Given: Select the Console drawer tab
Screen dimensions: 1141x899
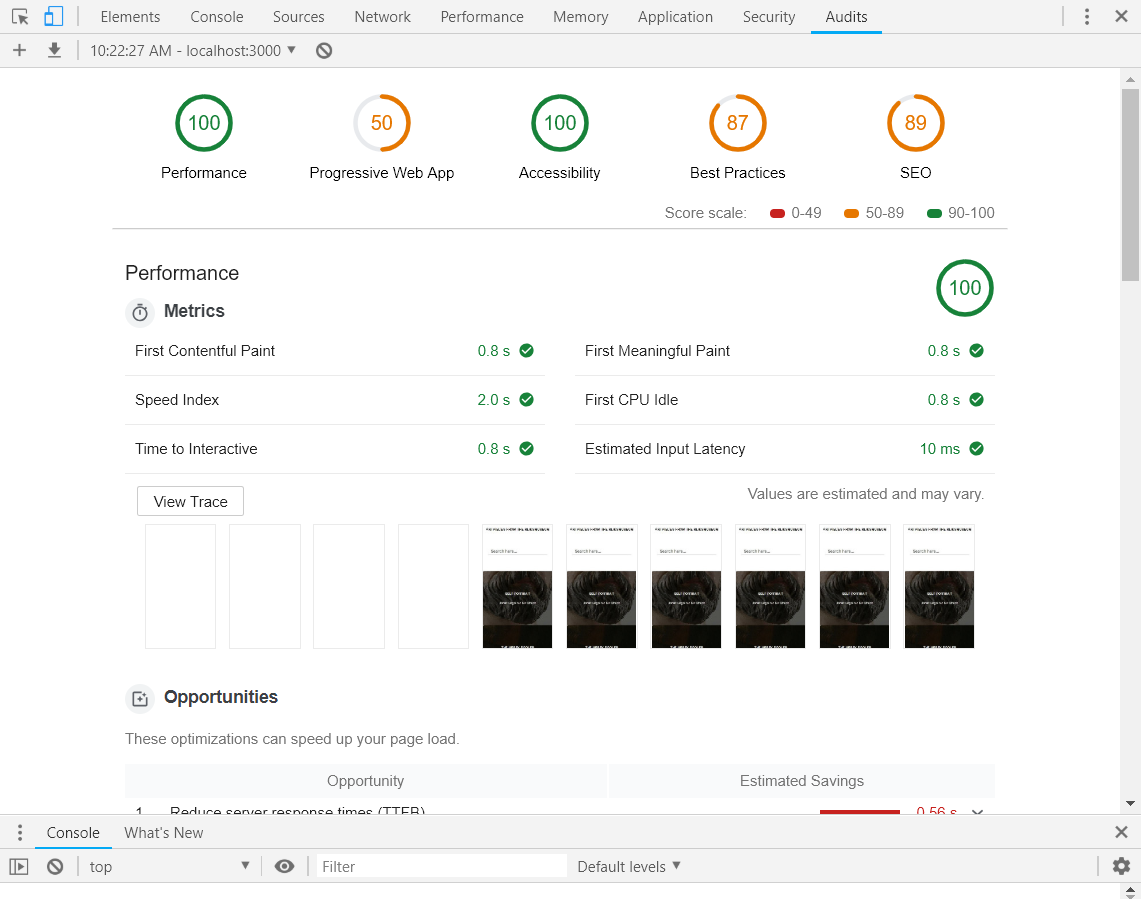Looking at the screenshot, I should click(x=73, y=833).
